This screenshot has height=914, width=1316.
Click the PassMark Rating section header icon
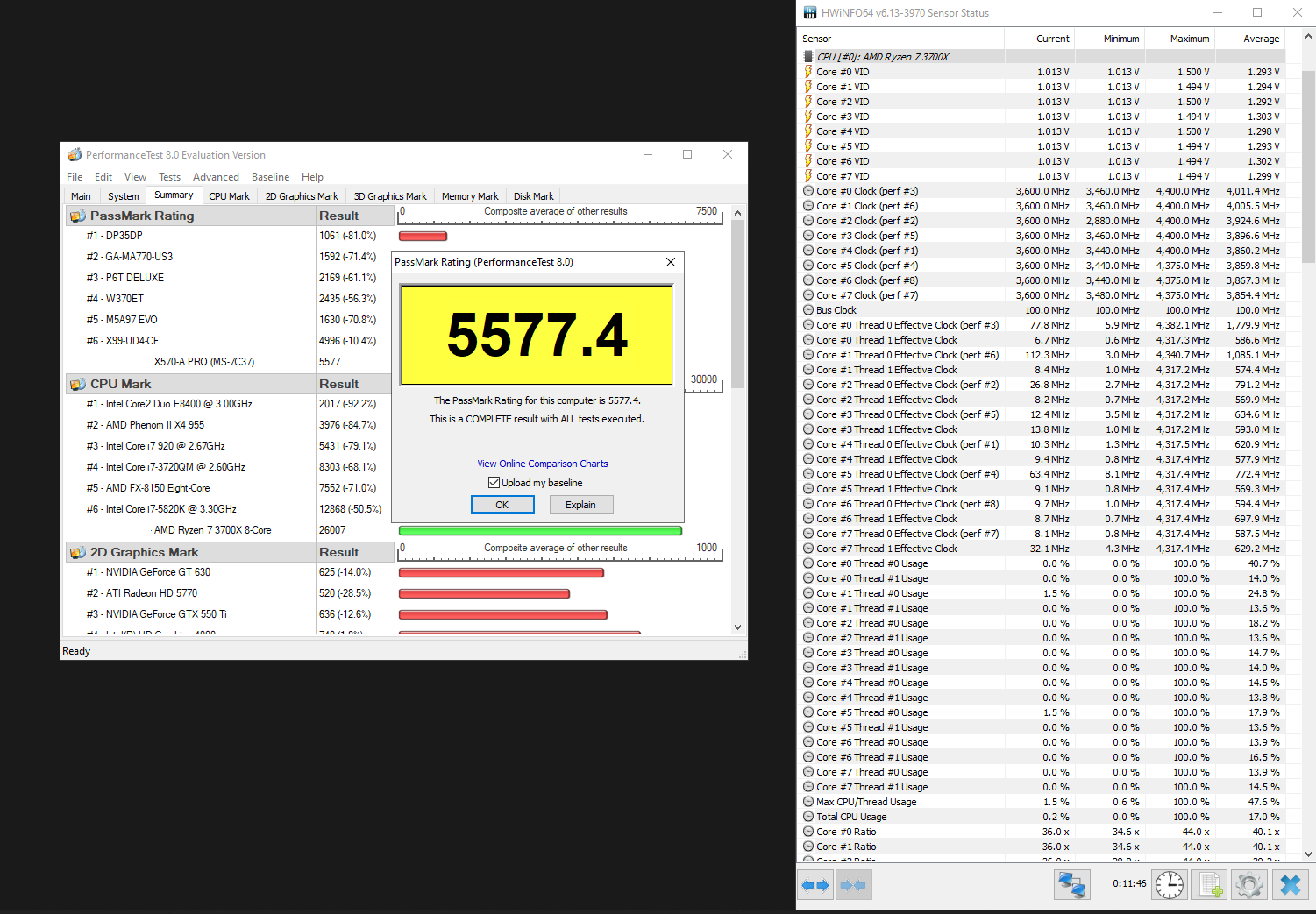coord(78,216)
